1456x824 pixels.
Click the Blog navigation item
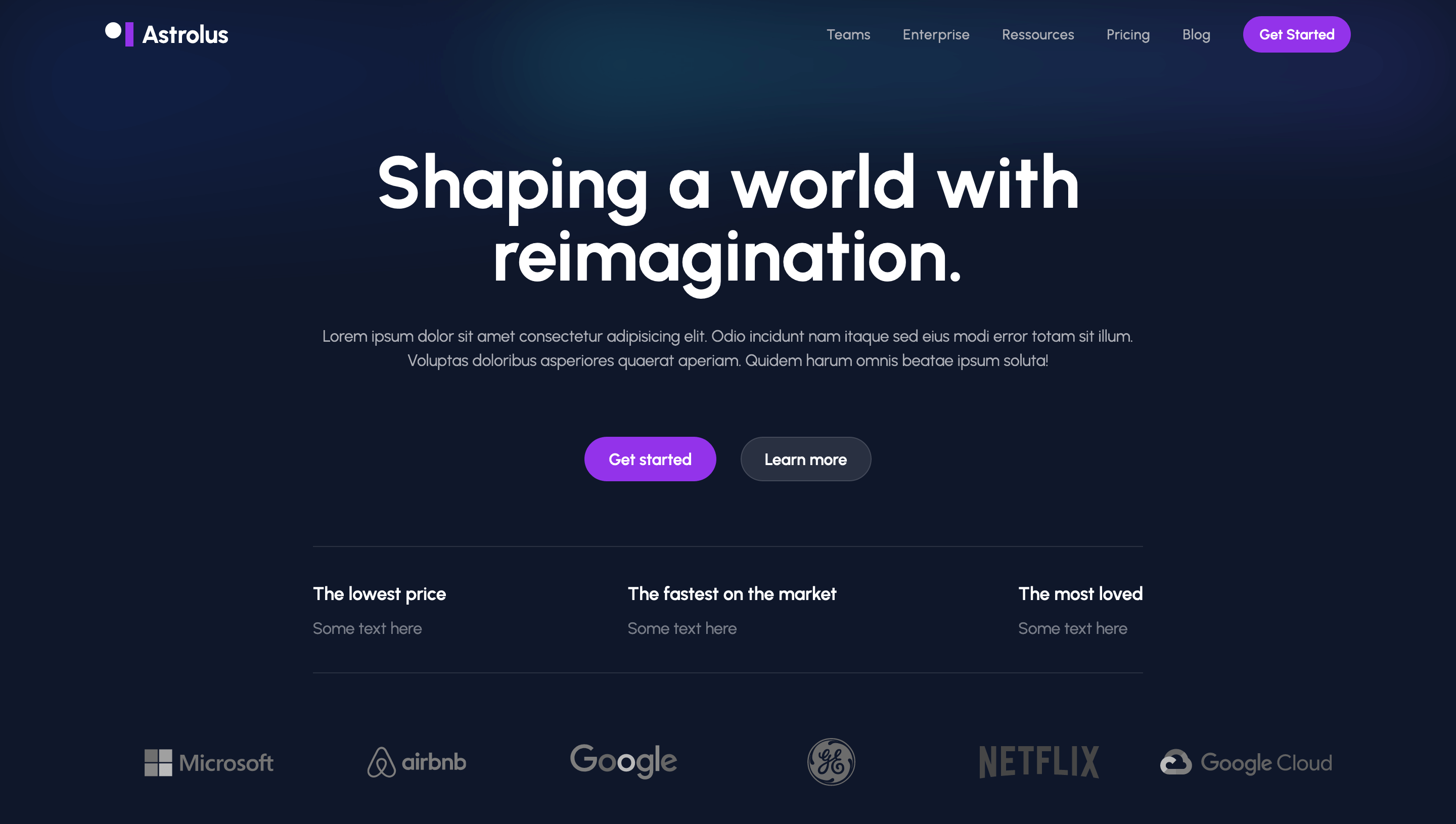click(x=1196, y=34)
